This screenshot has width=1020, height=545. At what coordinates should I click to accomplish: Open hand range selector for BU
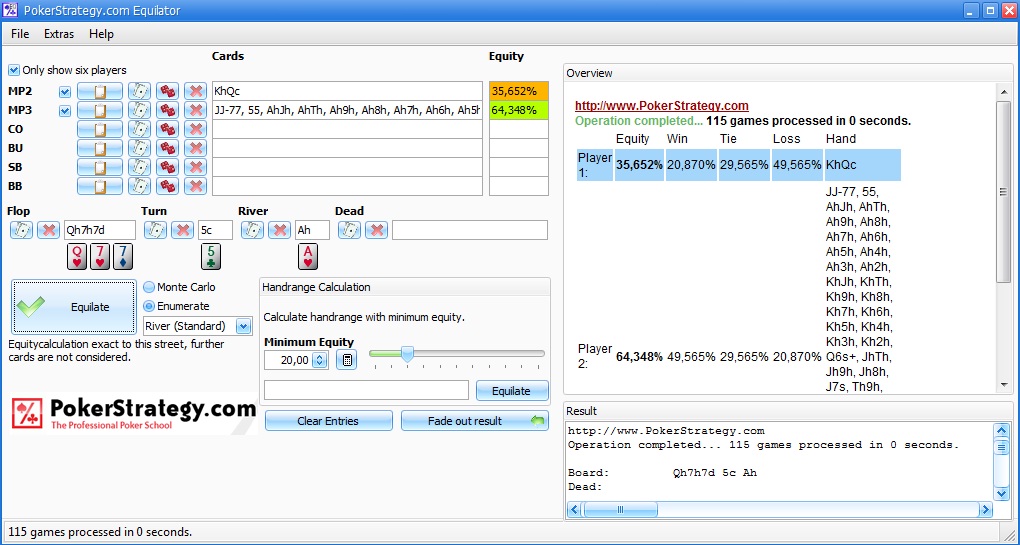click(100, 148)
